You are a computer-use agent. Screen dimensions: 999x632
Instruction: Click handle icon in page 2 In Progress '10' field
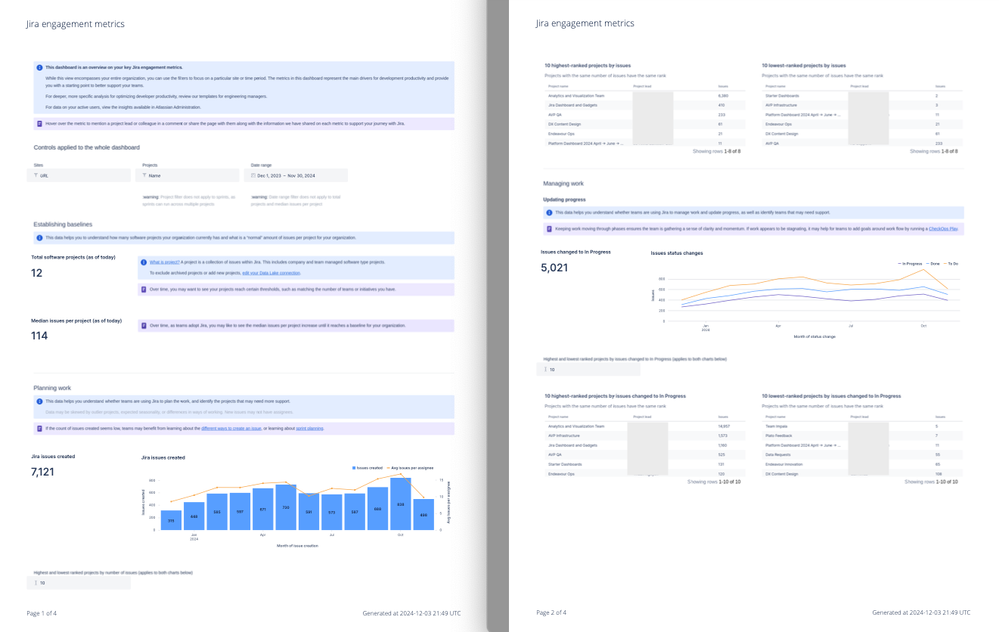(x=545, y=370)
